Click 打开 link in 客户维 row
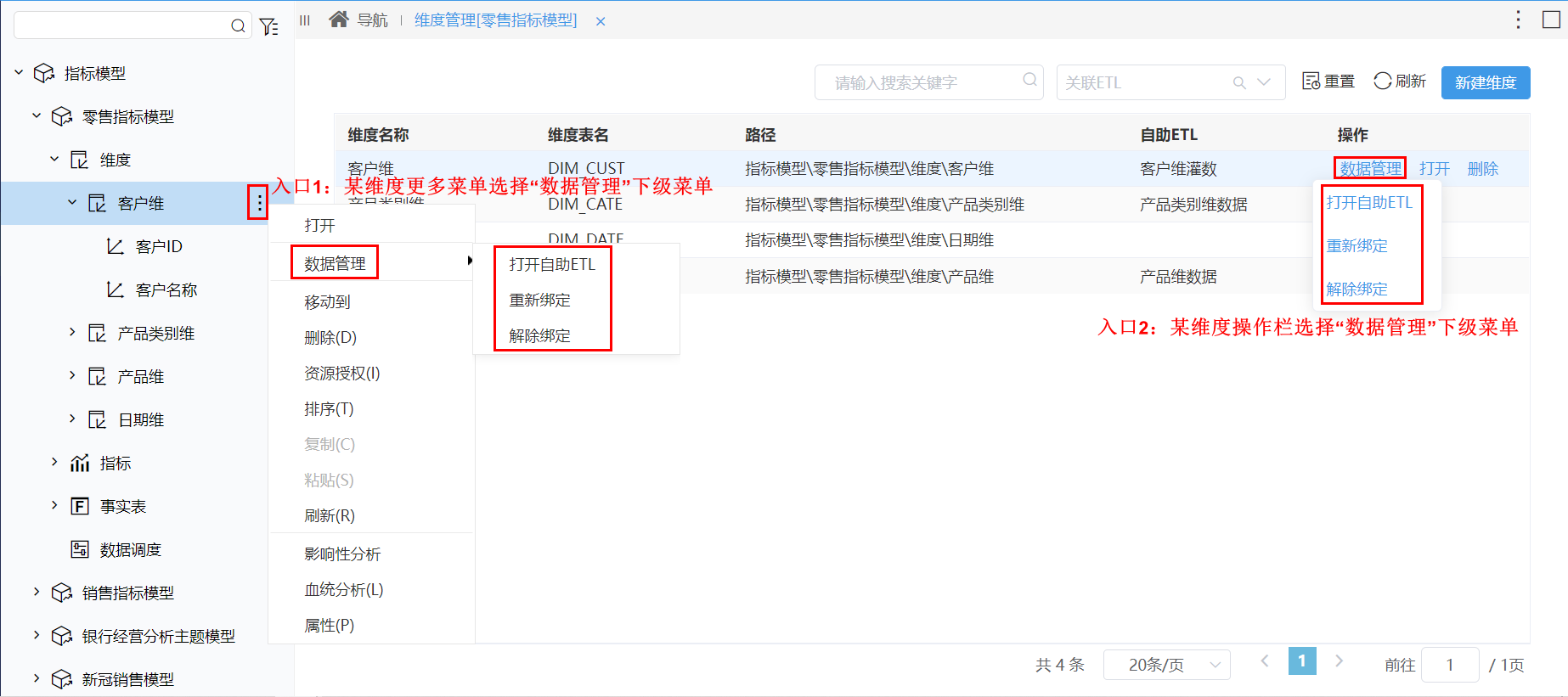Screen dimensions: 1568x697 [1435, 169]
